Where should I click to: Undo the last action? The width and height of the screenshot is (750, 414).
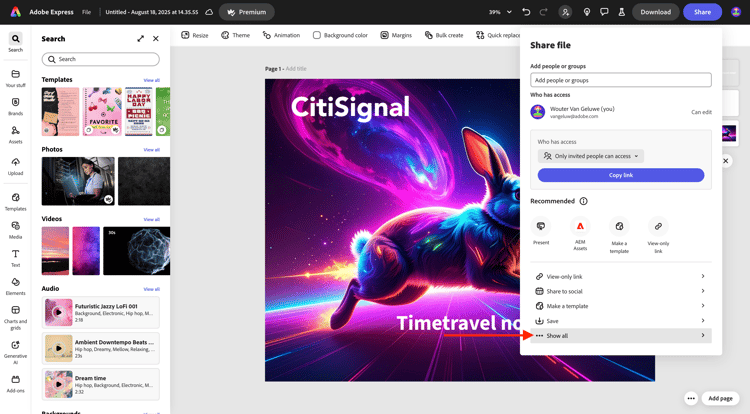pyautogui.click(x=526, y=12)
